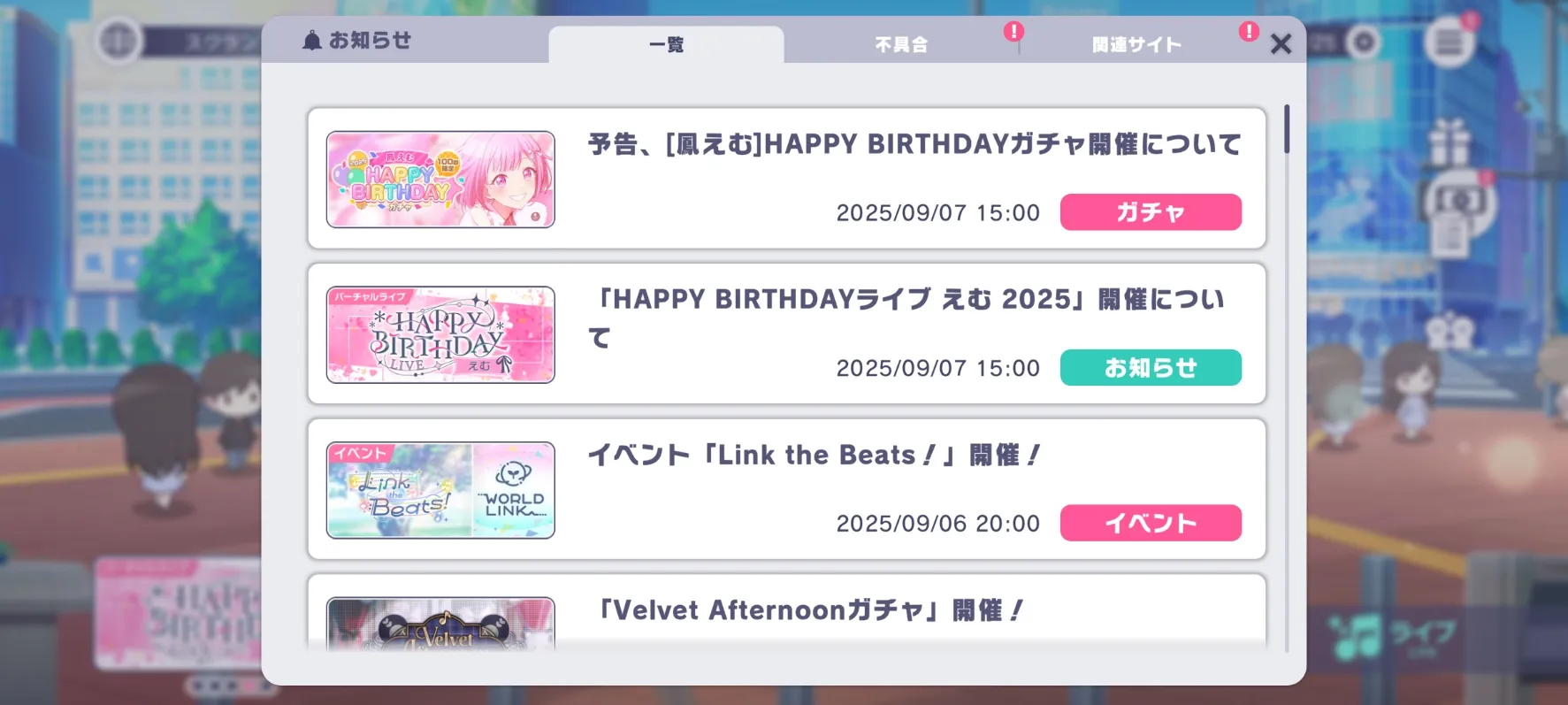Image resolution: width=1568 pixels, height=705 pixels.
Task: Open the イベント「Link the Beats！」開催 notice
Action: click(x=814, y=455)
